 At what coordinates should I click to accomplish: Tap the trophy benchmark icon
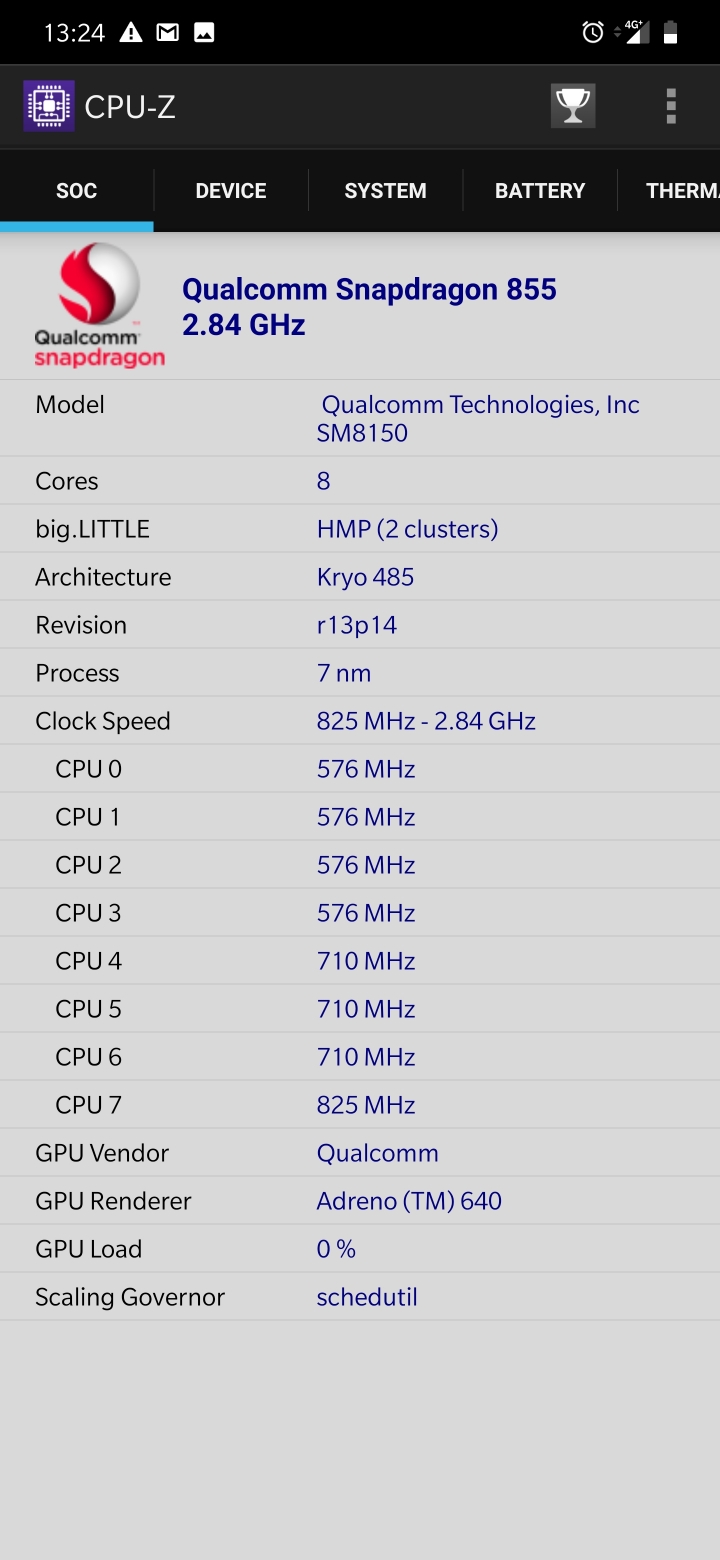(x=573, y=106)
